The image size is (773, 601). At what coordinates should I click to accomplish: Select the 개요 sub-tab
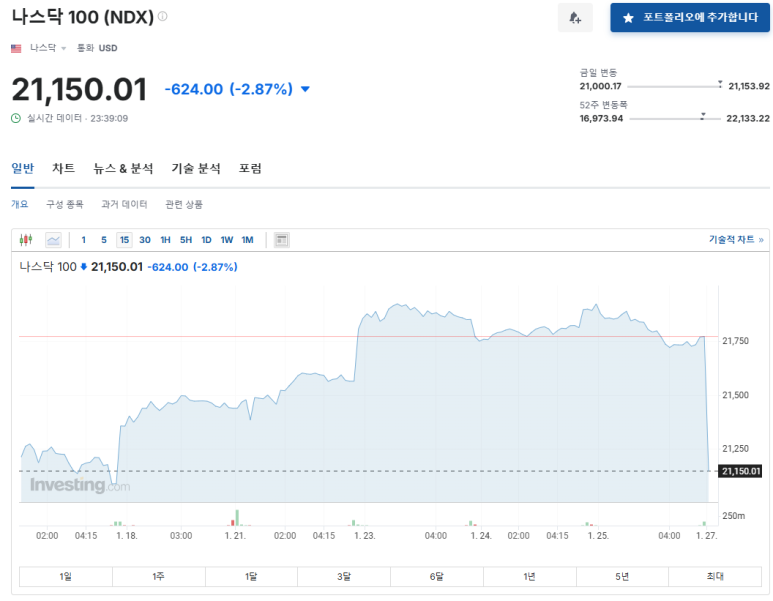(x=20, y=204)
